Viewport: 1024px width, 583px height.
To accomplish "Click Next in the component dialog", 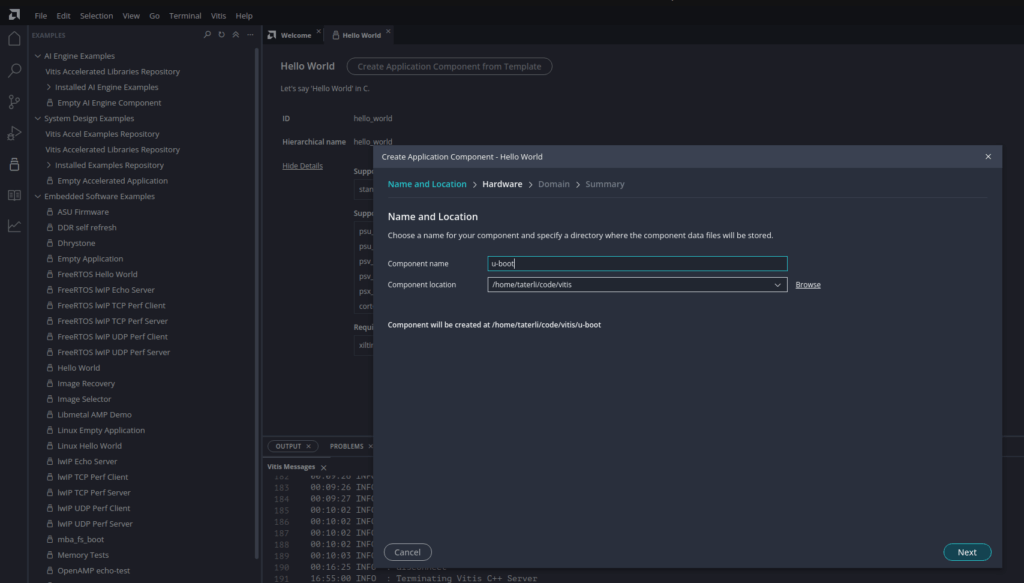I will [x=967, y=552].
